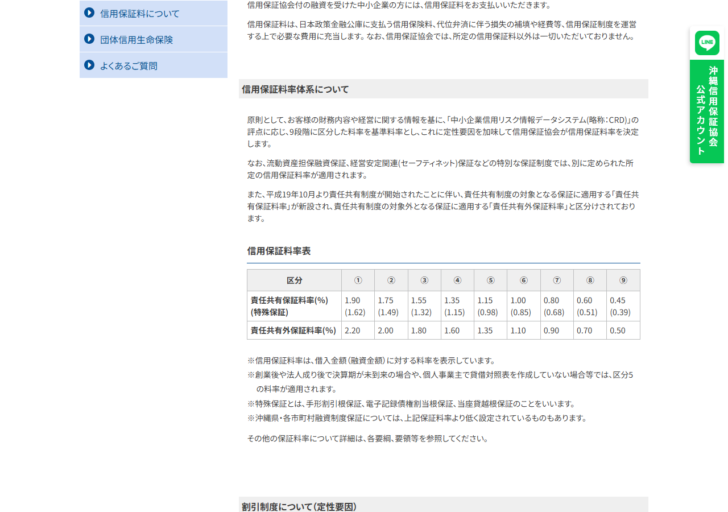
Task: Click column header ① in rate table
Action: 358,280
